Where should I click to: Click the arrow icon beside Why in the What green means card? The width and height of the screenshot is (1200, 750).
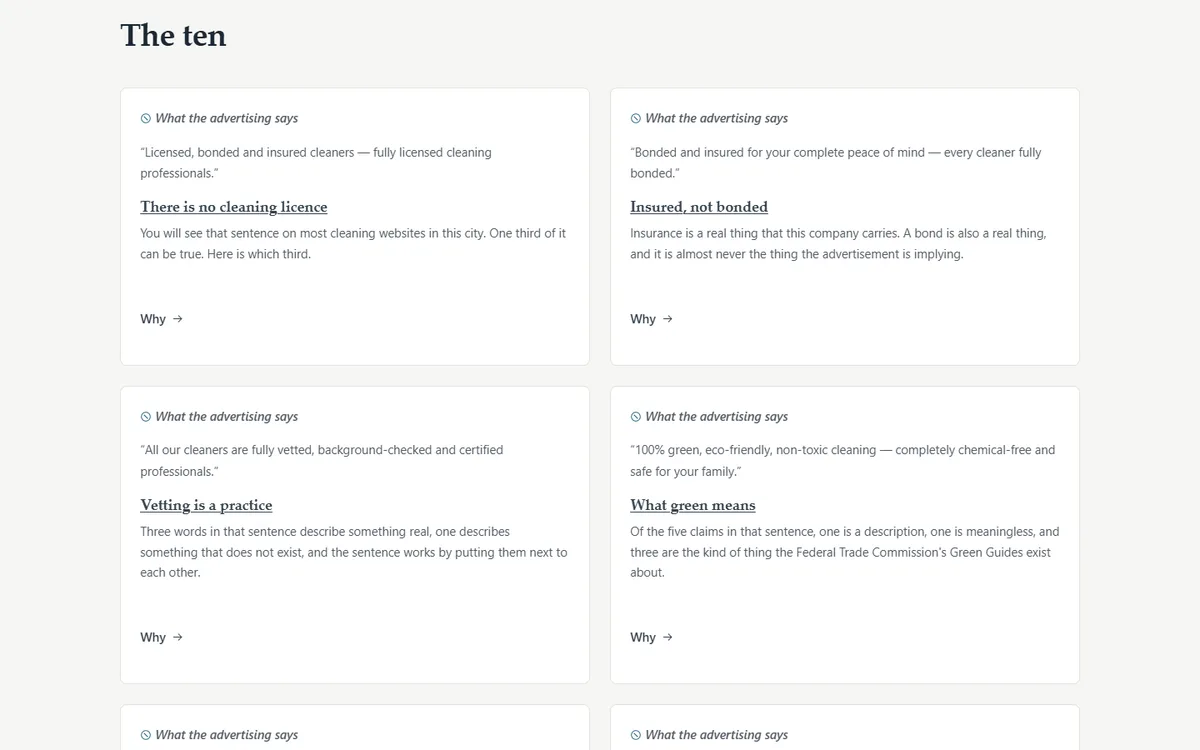coord(668,637)
